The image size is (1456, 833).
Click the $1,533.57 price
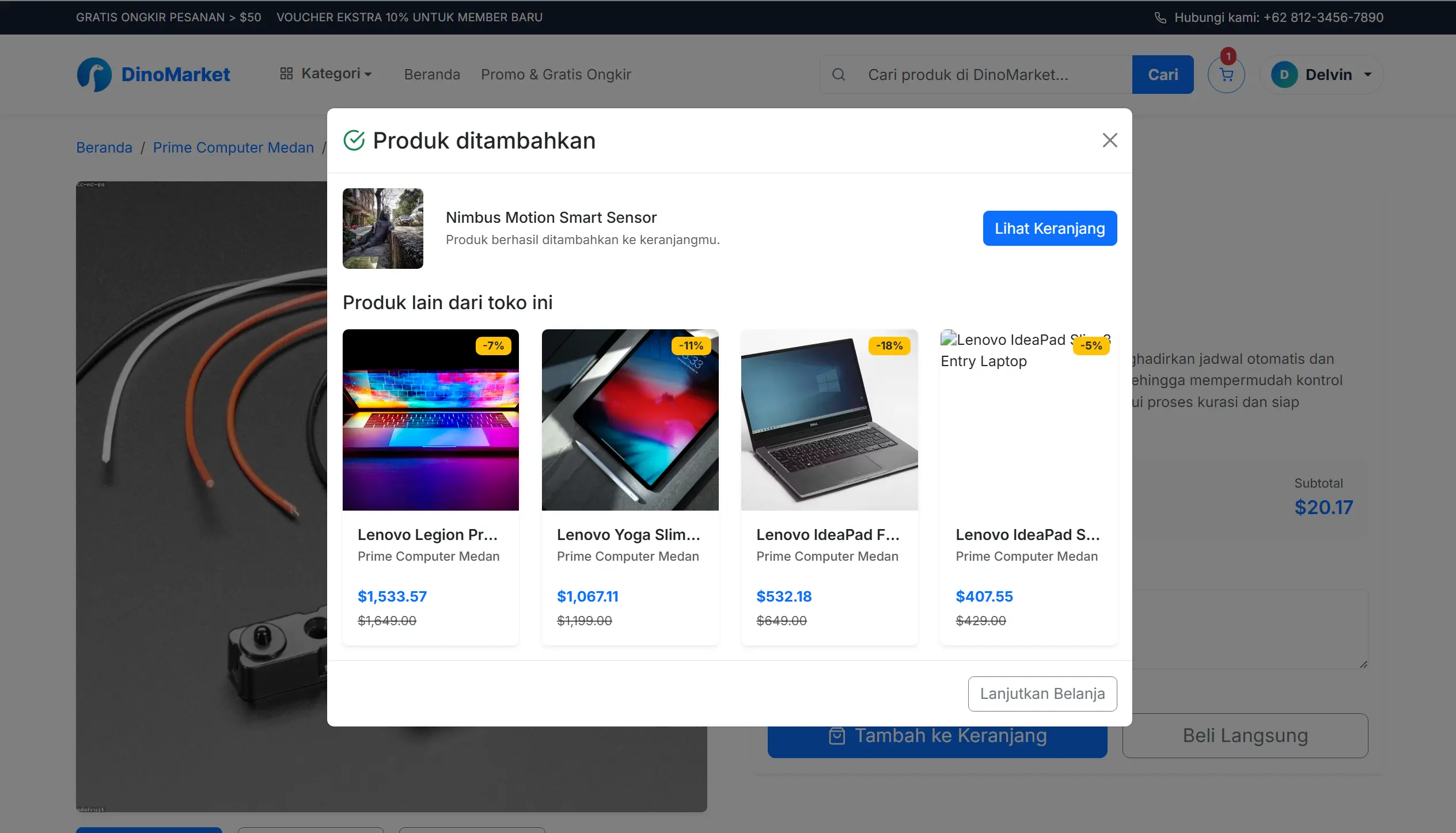click(x=392, y=596)
